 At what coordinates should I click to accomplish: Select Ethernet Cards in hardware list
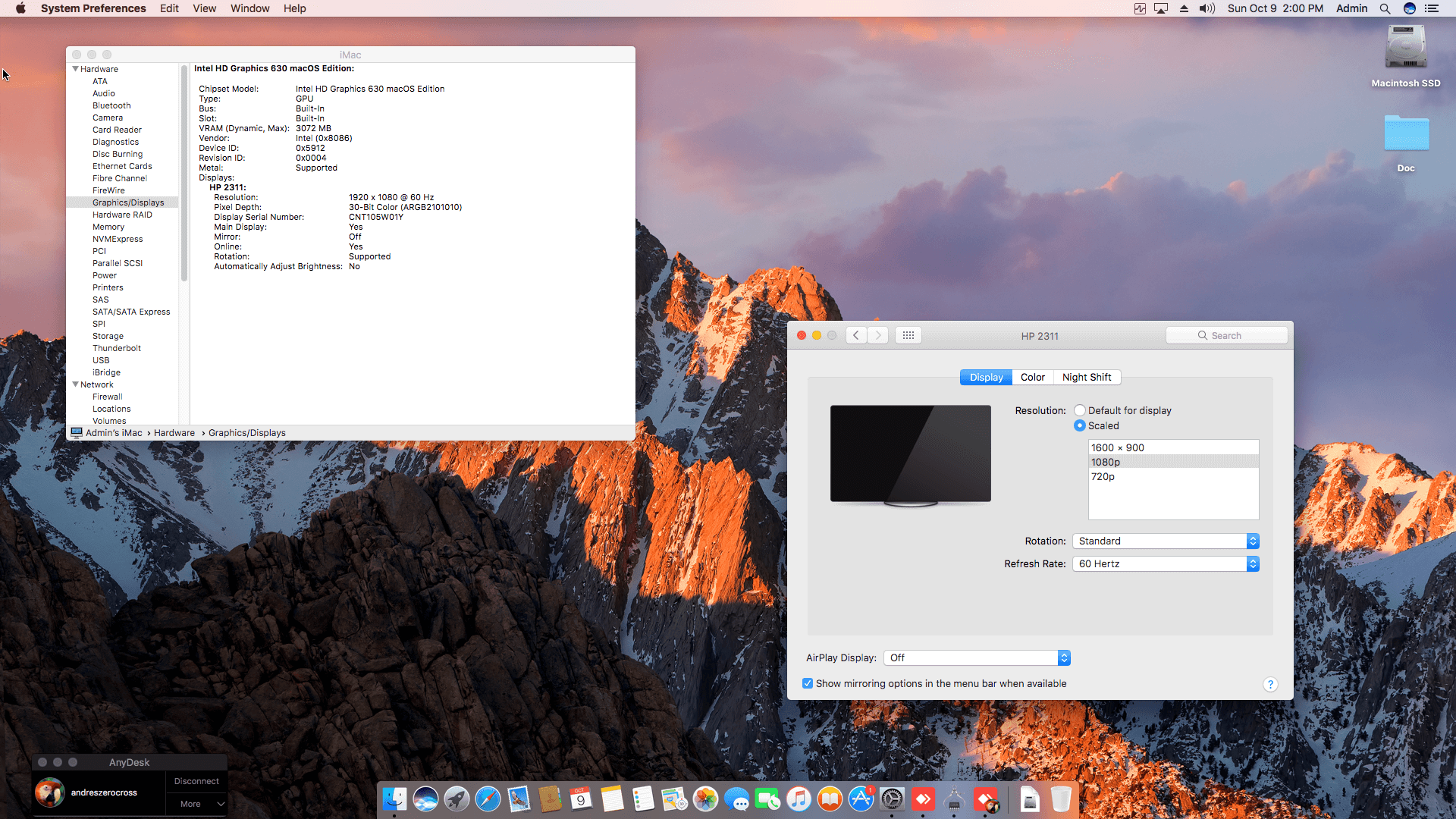tap(122, 166)
